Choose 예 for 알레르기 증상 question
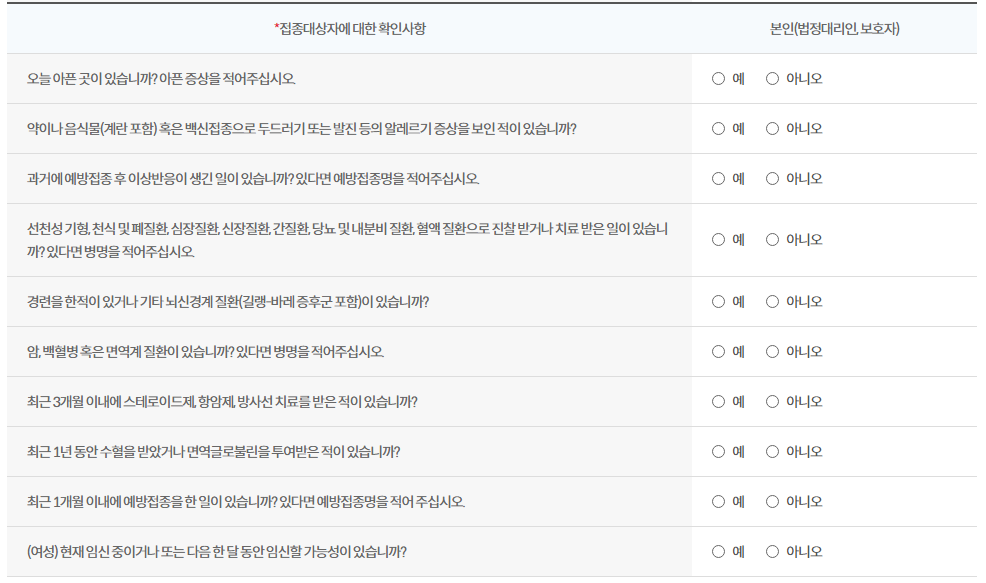 718,128
